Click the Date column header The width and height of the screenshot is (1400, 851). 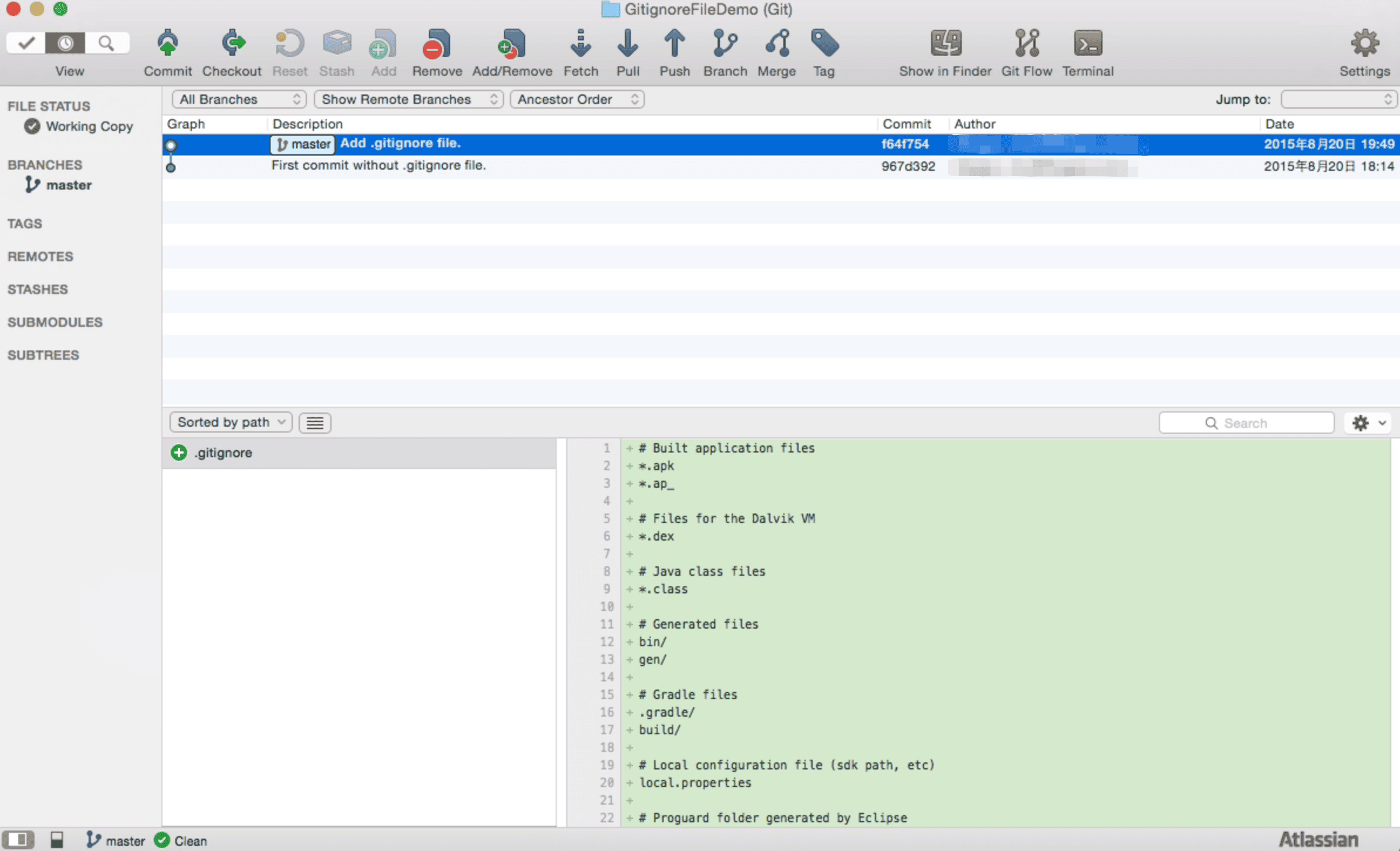[1279, 124]
